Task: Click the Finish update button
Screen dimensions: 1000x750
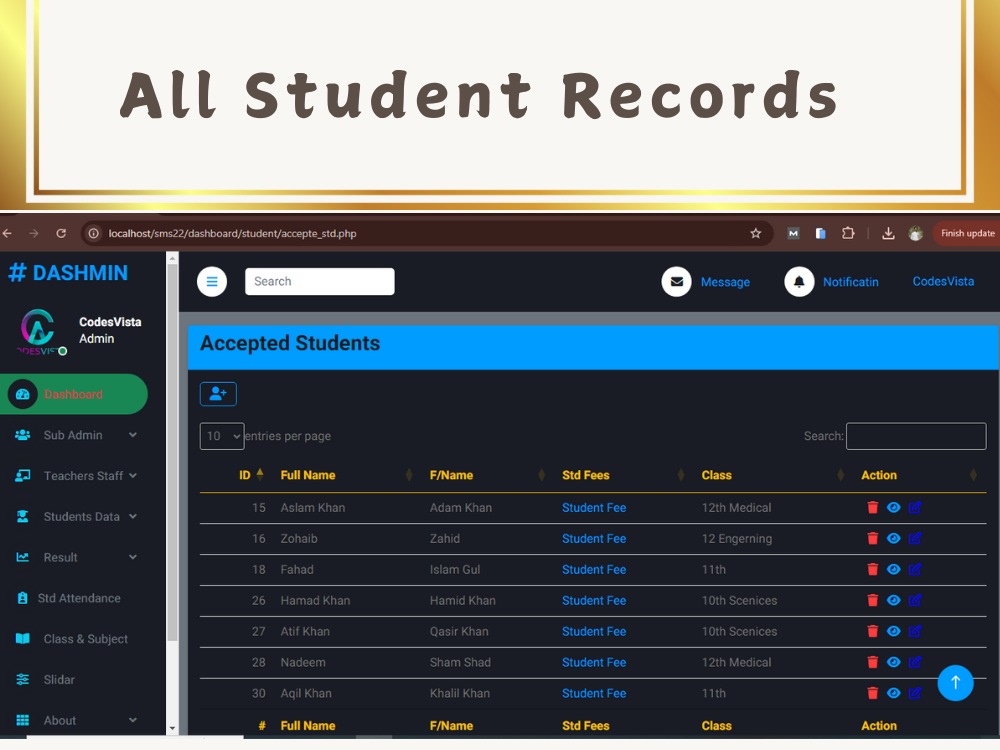Action: coord(967,233)
